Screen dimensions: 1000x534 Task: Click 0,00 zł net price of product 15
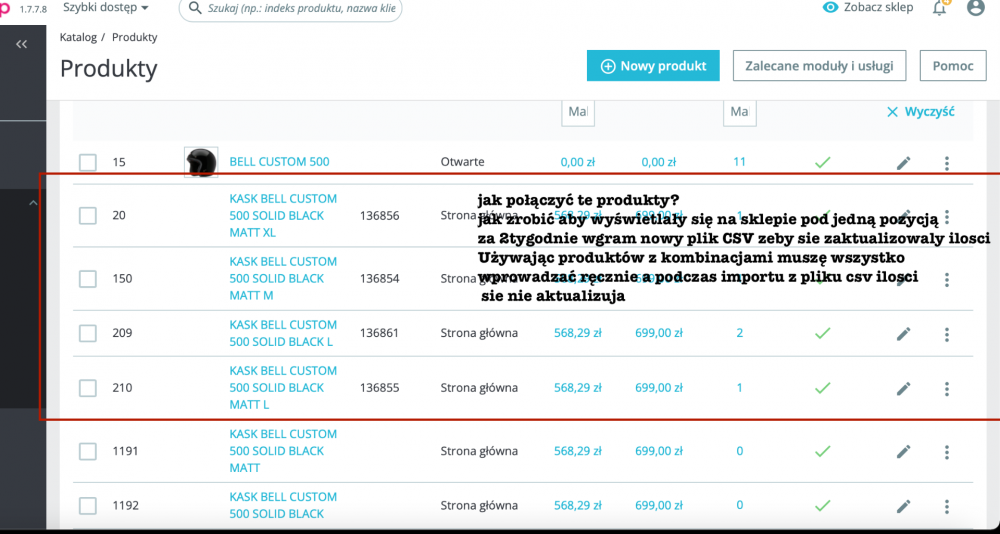point(578,162)
